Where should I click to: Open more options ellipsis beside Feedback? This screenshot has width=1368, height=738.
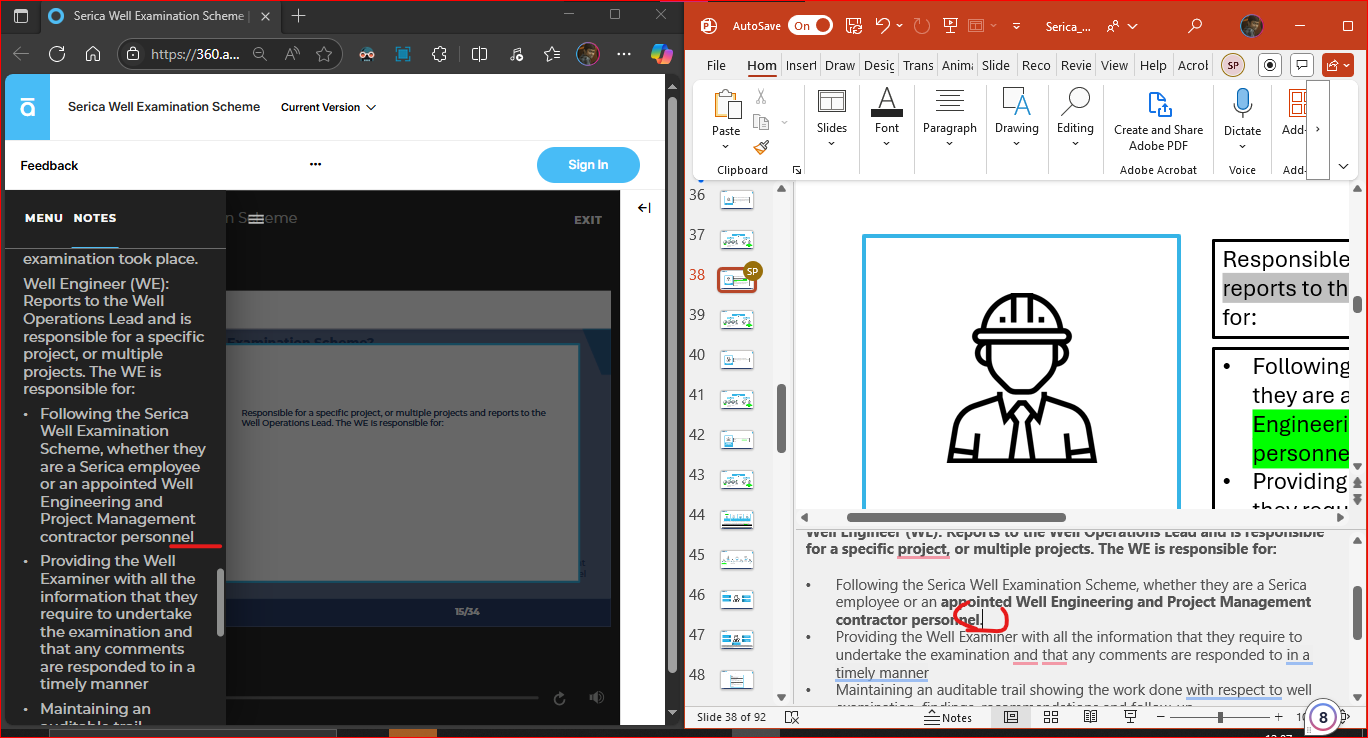click(315, 165)
